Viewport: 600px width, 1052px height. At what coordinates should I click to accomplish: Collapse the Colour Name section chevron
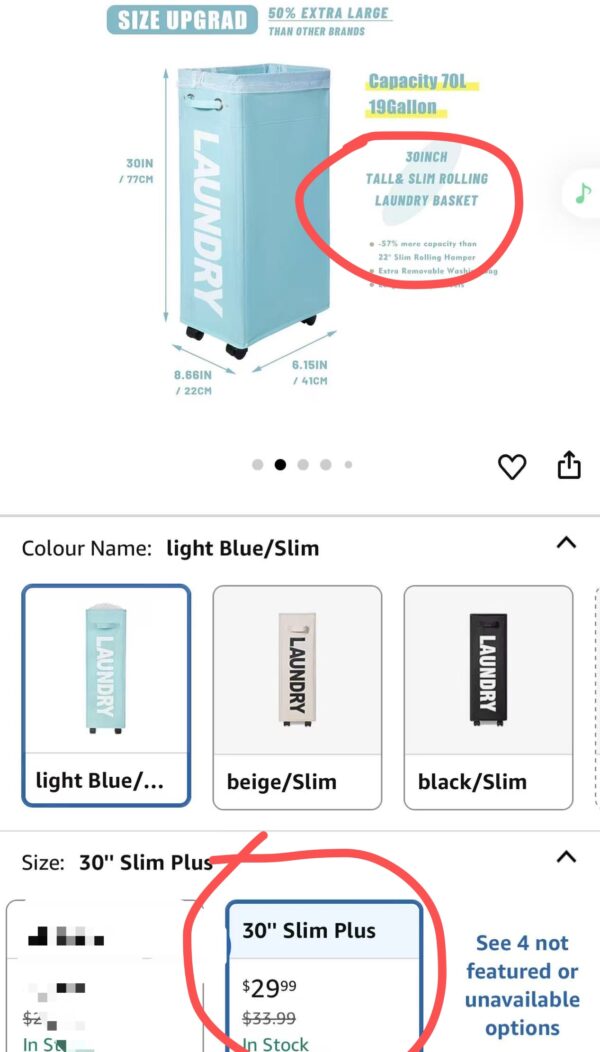[566, 543]
